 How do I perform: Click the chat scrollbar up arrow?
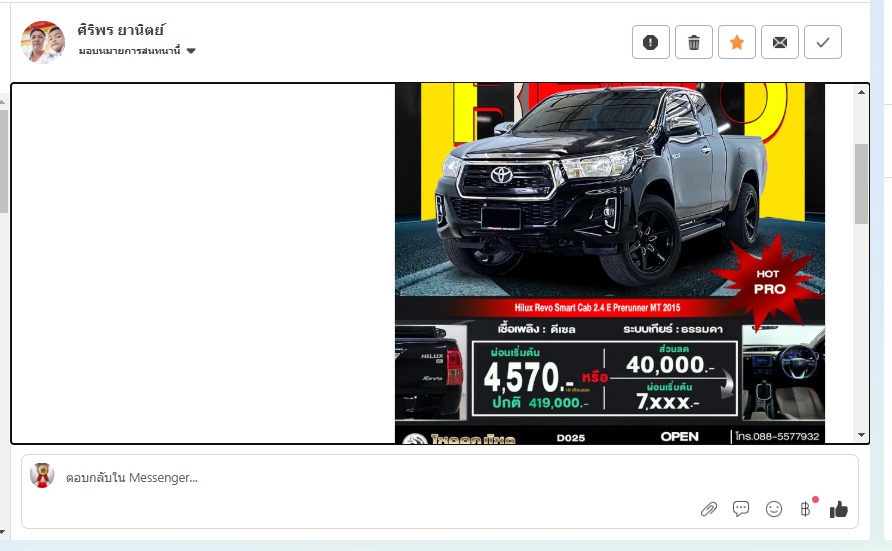861,92
